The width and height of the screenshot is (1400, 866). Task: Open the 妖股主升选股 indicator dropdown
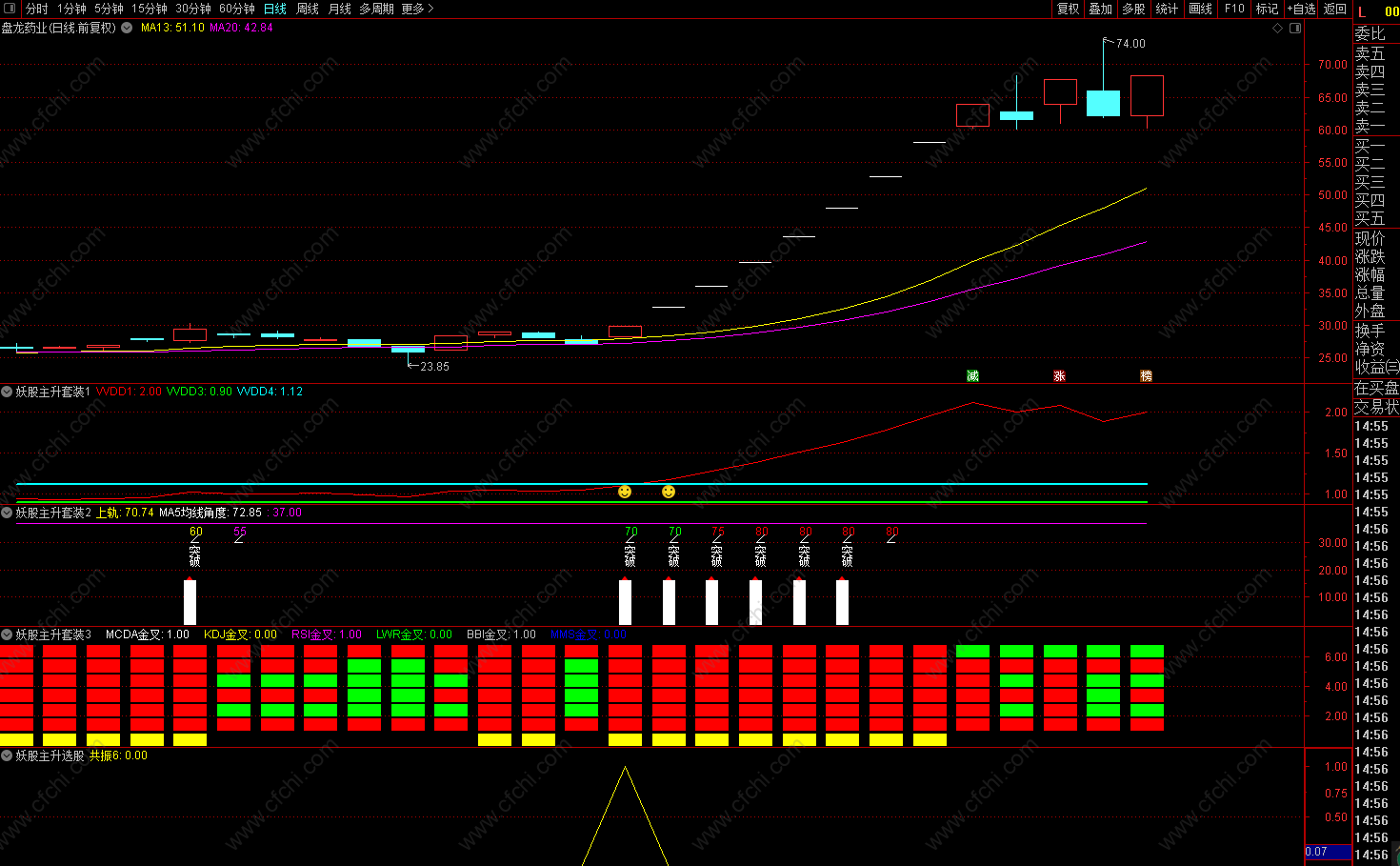click(x=7, y=755)
